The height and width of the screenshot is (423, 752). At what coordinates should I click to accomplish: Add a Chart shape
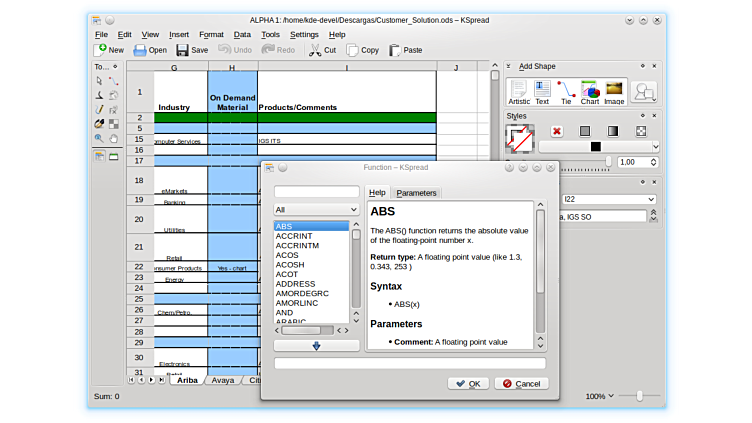590,92
